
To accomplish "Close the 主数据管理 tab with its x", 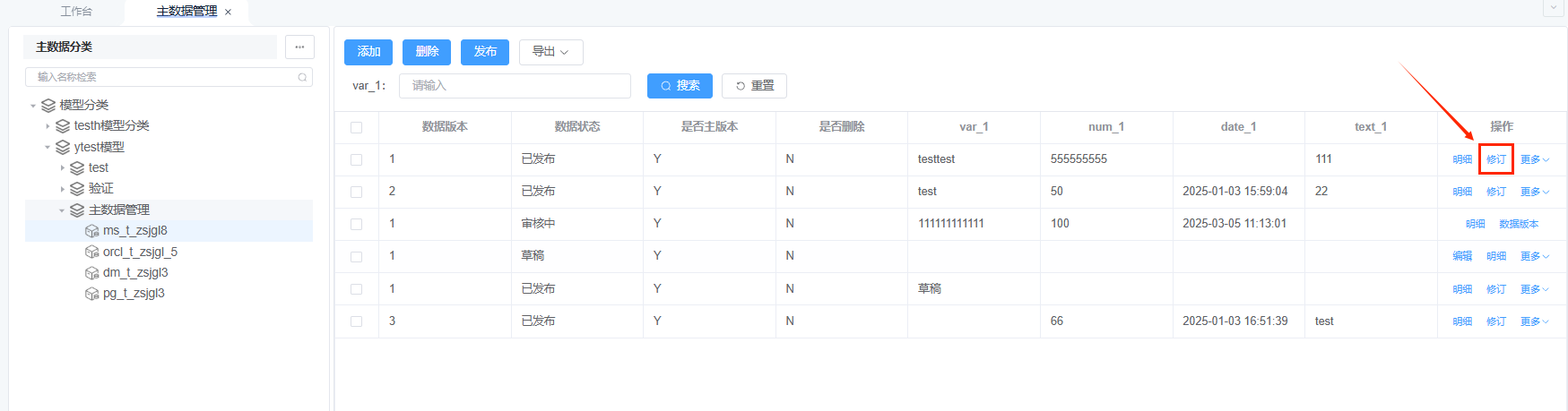I will [228, 12].
